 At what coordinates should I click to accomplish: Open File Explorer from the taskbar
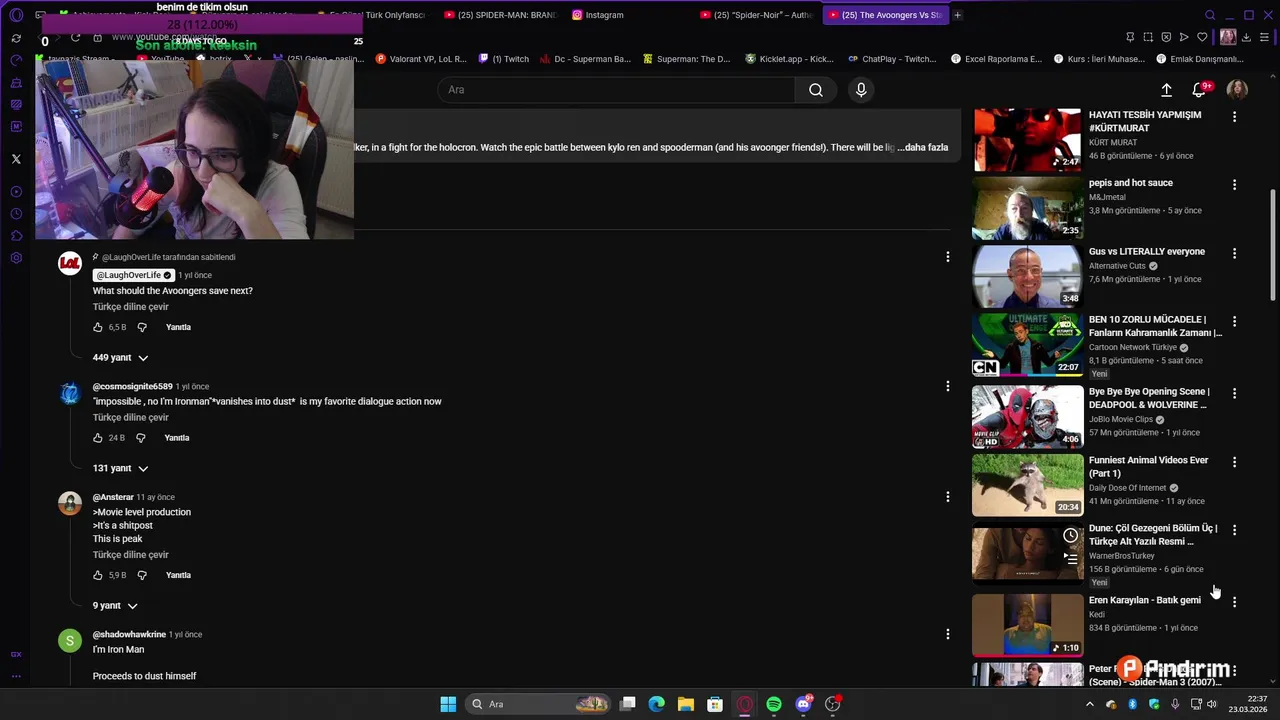click(x=686, y=704)
